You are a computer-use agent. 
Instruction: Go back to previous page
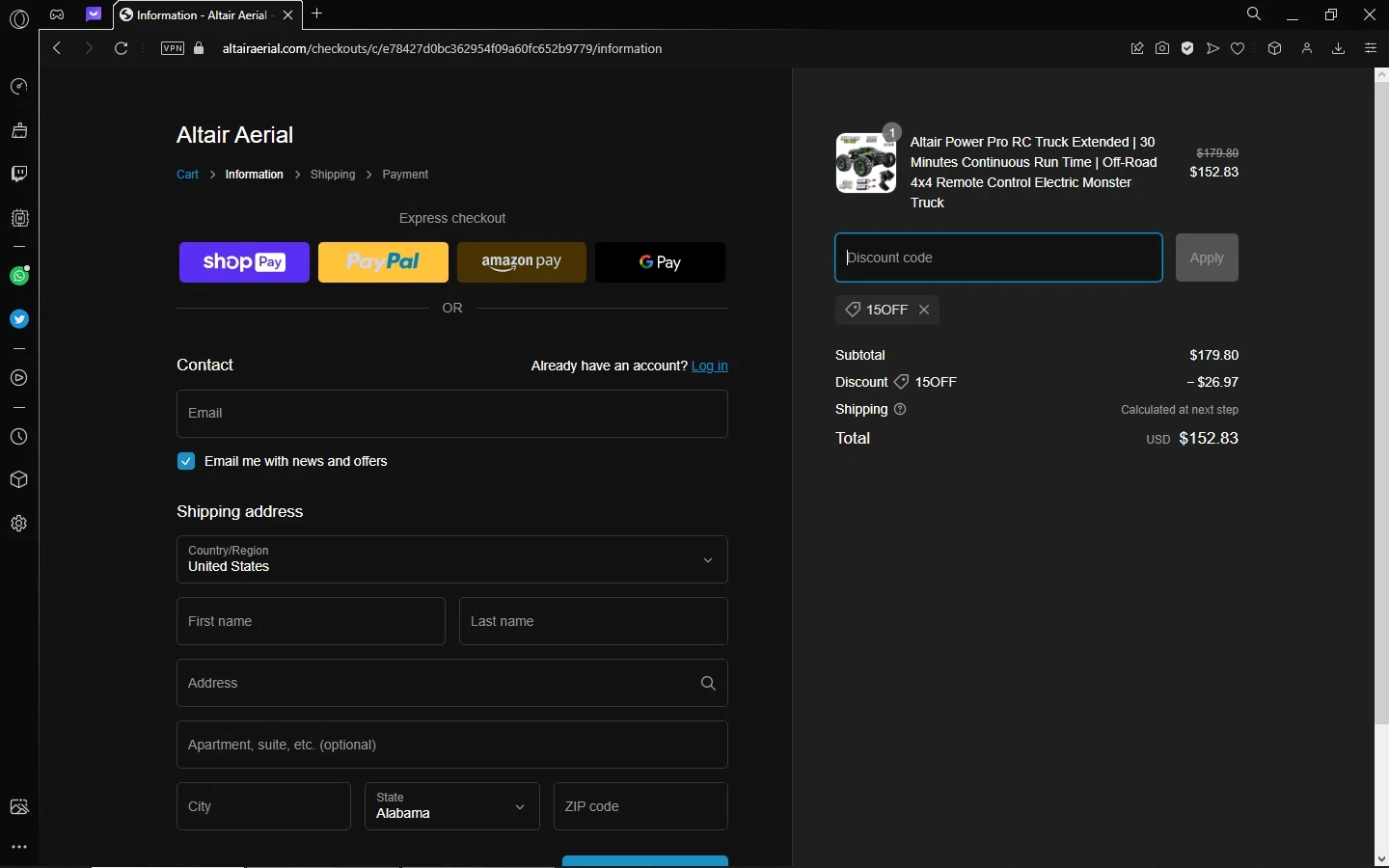(x=57, y=48)
